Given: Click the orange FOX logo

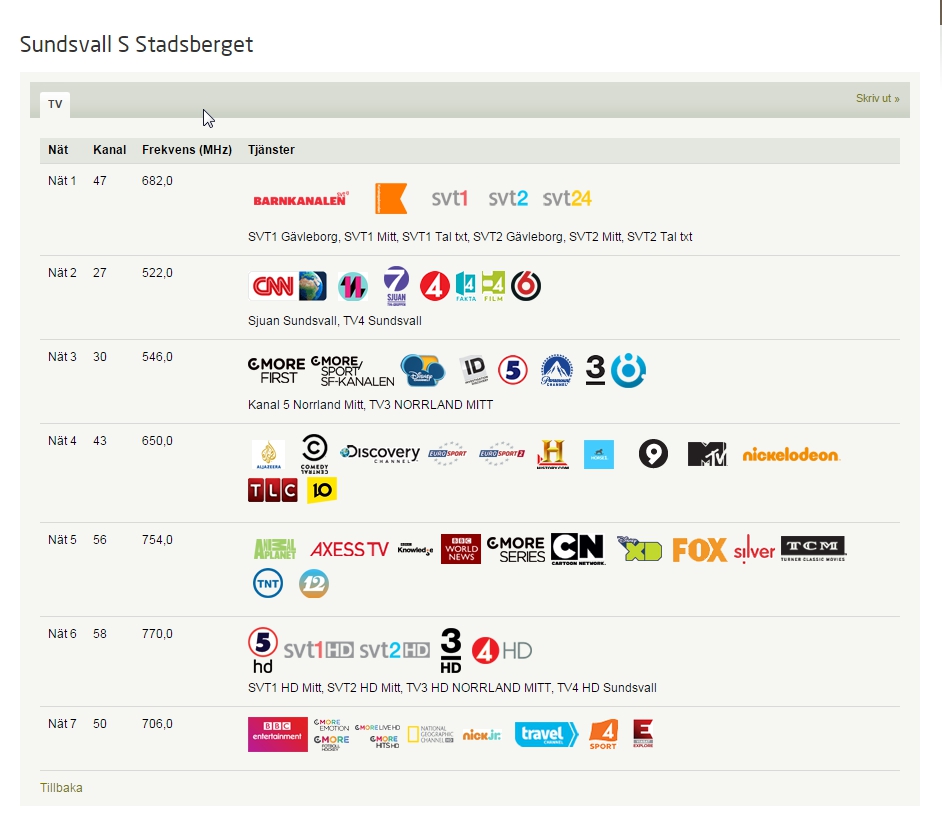Looking at the screenshot, I should [x=699, y=550].
